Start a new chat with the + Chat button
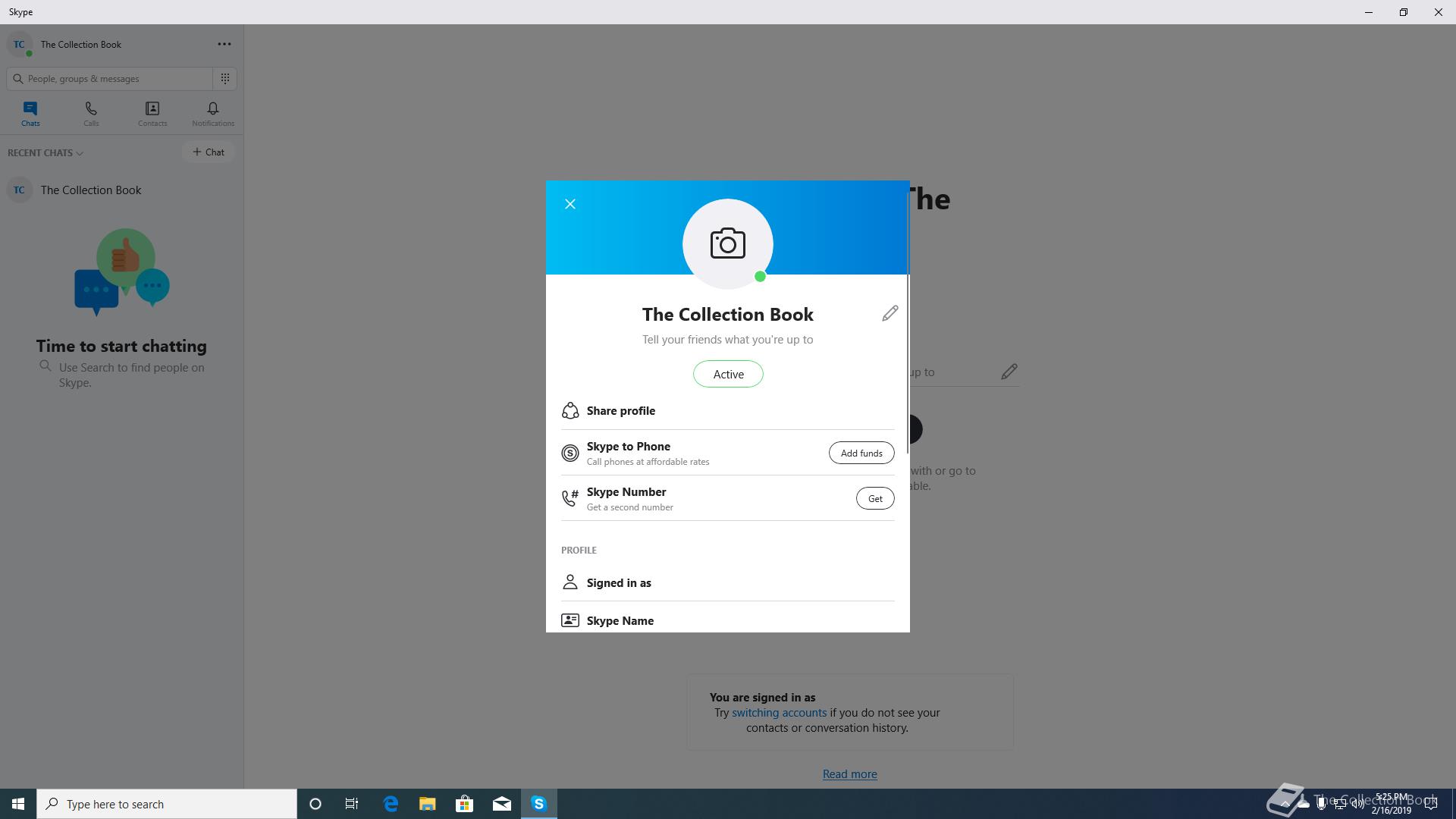1456x819 pixels. click(209, 152)
